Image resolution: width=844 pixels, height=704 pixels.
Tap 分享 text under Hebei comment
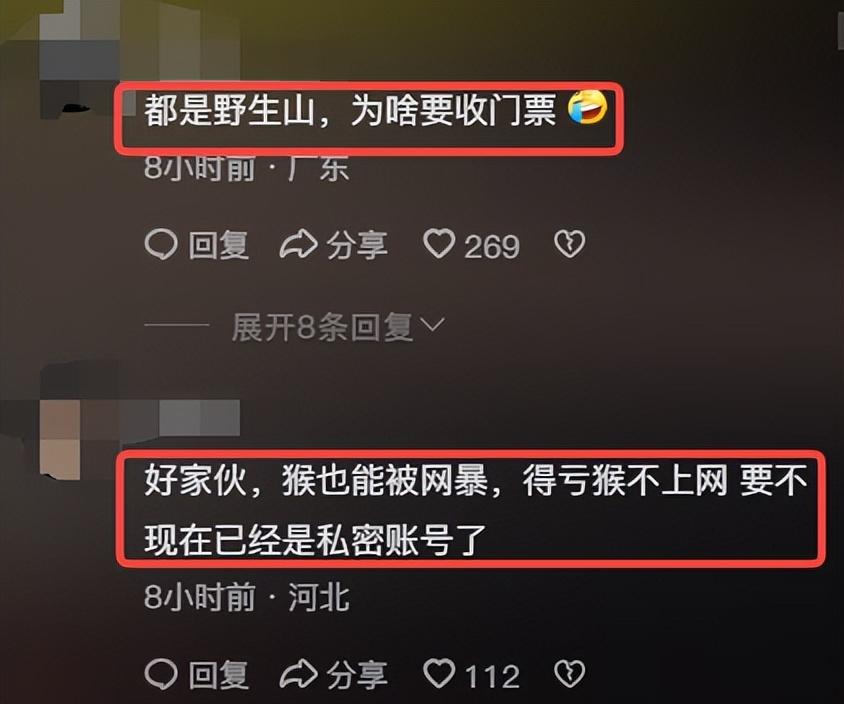coord(357,675)
